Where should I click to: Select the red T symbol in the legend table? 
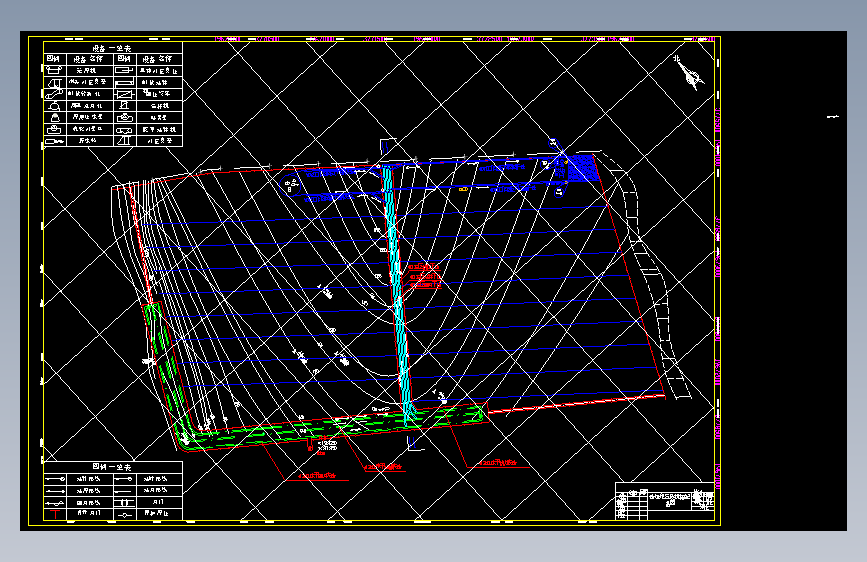[55, 514]
